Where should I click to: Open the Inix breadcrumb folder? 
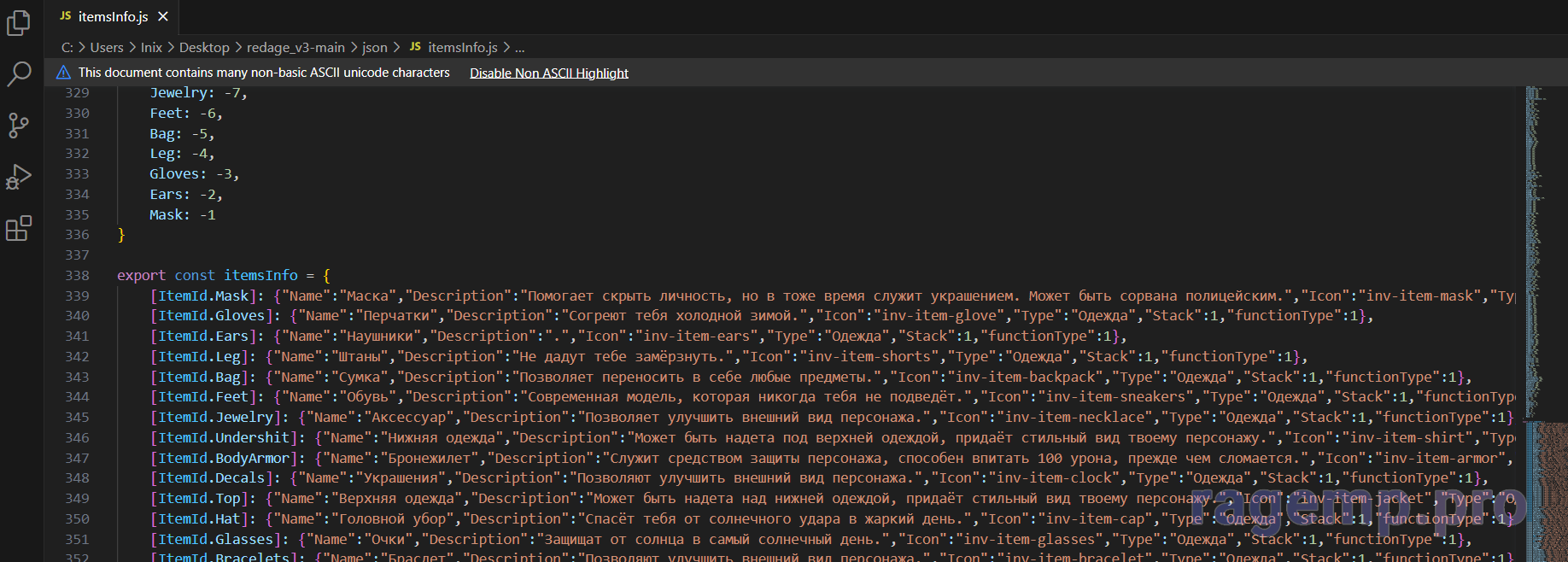(x=151, y=48)
